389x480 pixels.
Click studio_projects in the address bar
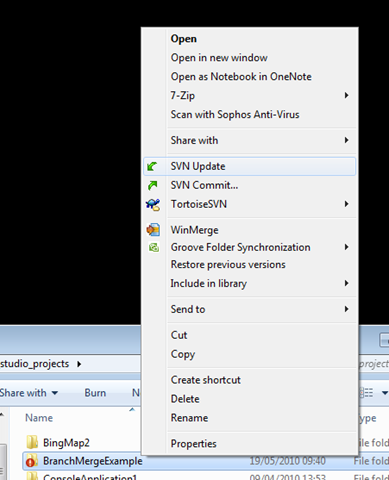coord(35,364)
